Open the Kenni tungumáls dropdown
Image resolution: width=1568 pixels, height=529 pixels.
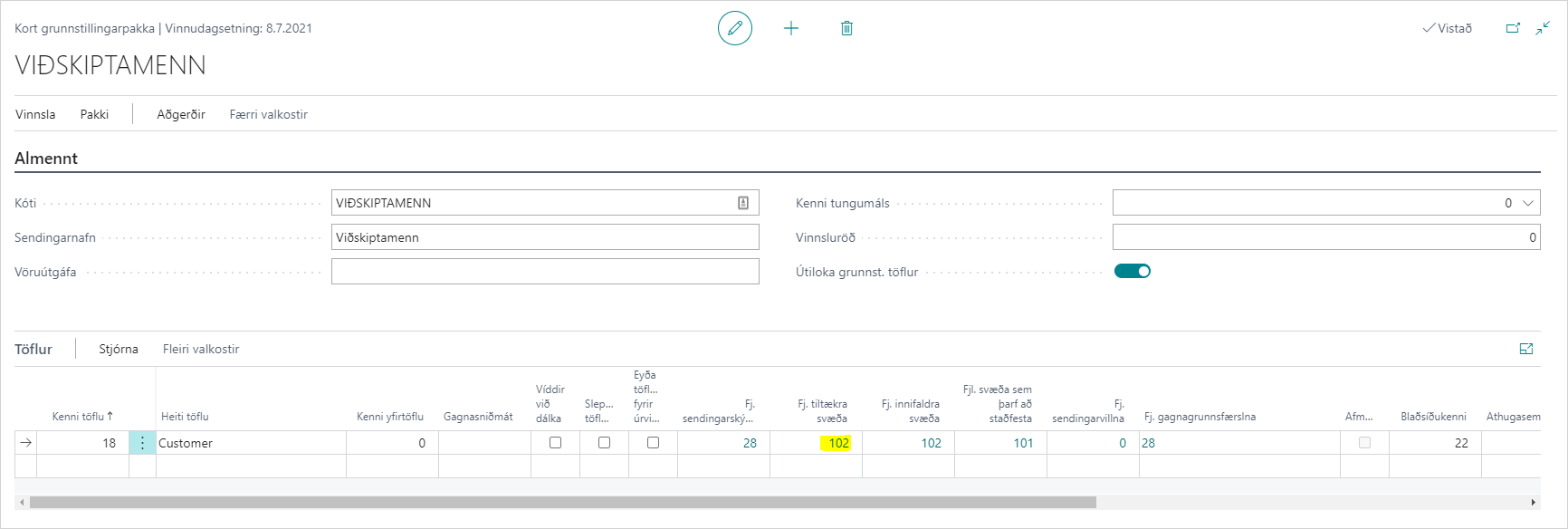click(x=1528, y=203)
